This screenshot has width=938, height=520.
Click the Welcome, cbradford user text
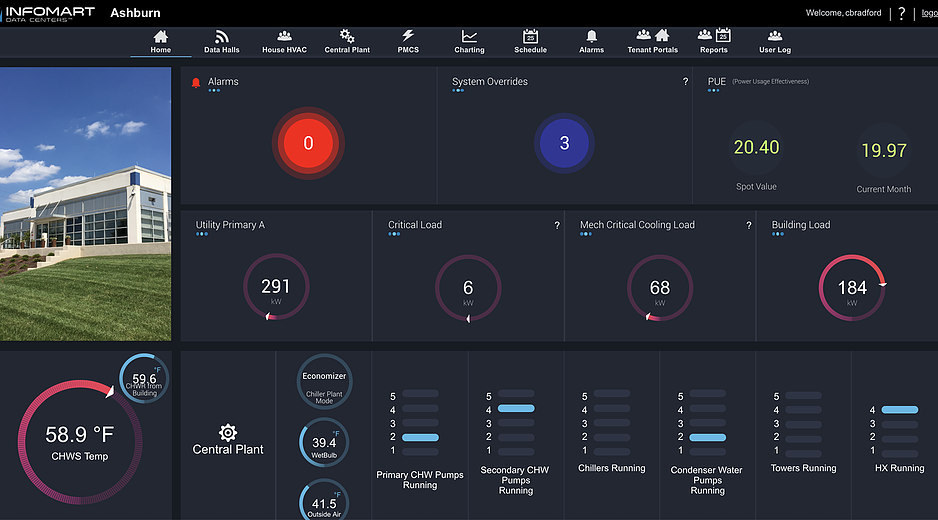pyautogui.click(x=843, y=13)
